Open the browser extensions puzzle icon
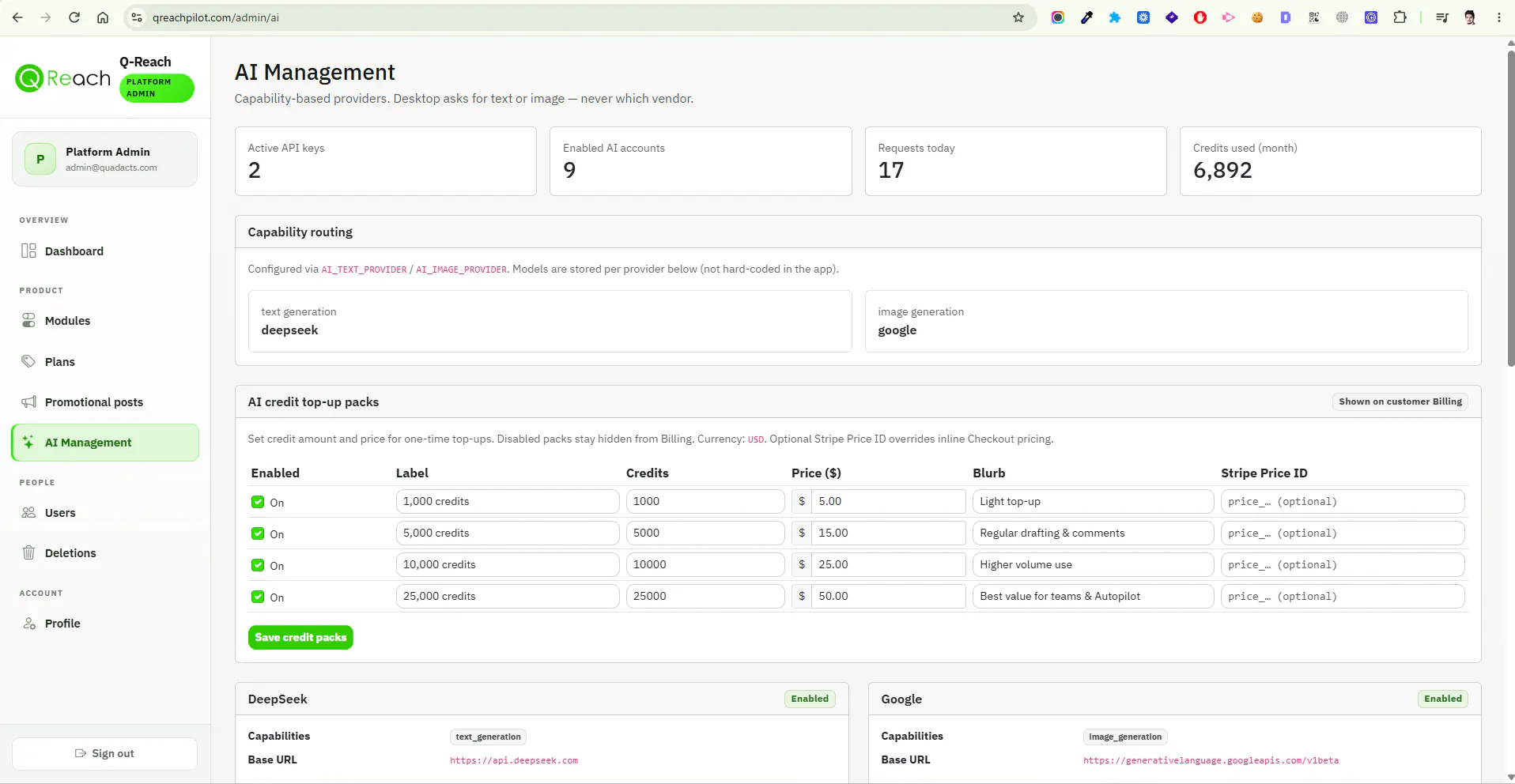This screenshot has width=1515, height=784. 1400,17
